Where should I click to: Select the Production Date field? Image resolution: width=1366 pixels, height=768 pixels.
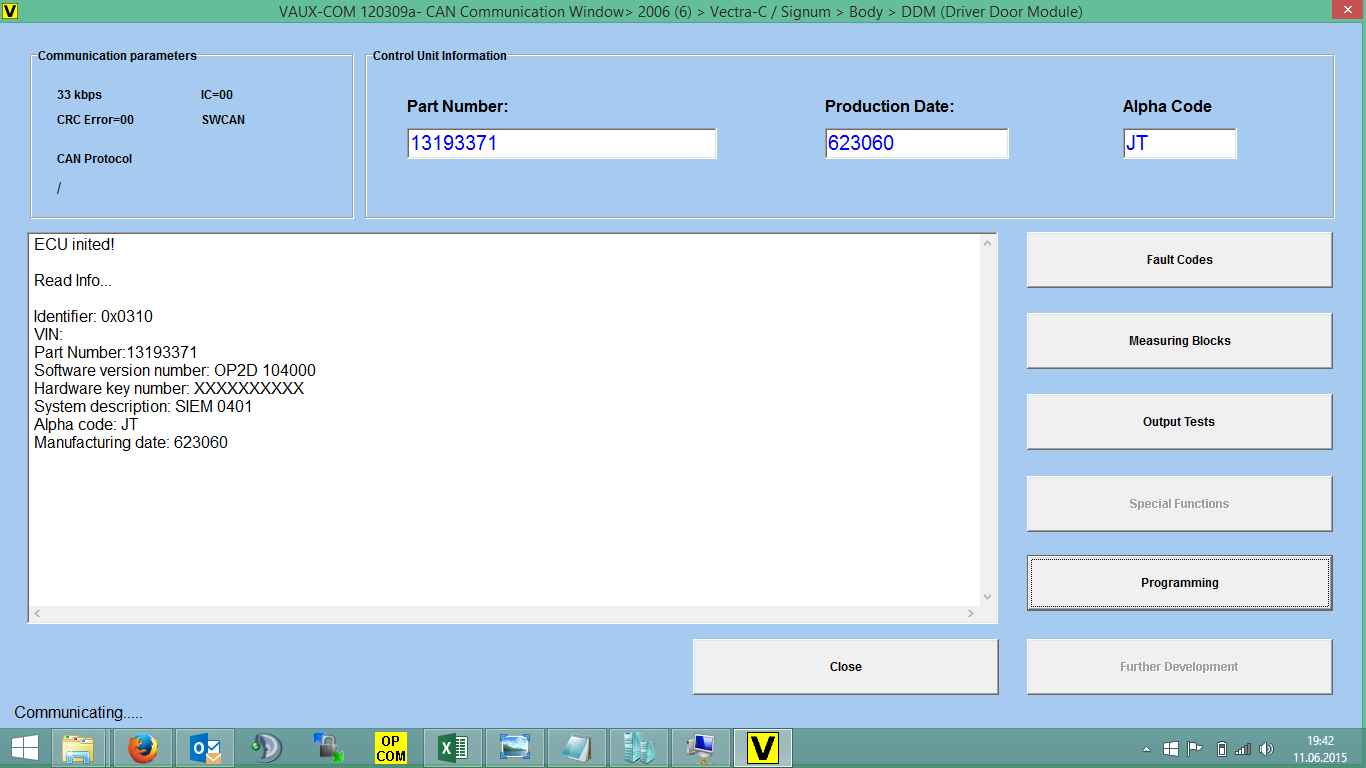click(916, 144)
